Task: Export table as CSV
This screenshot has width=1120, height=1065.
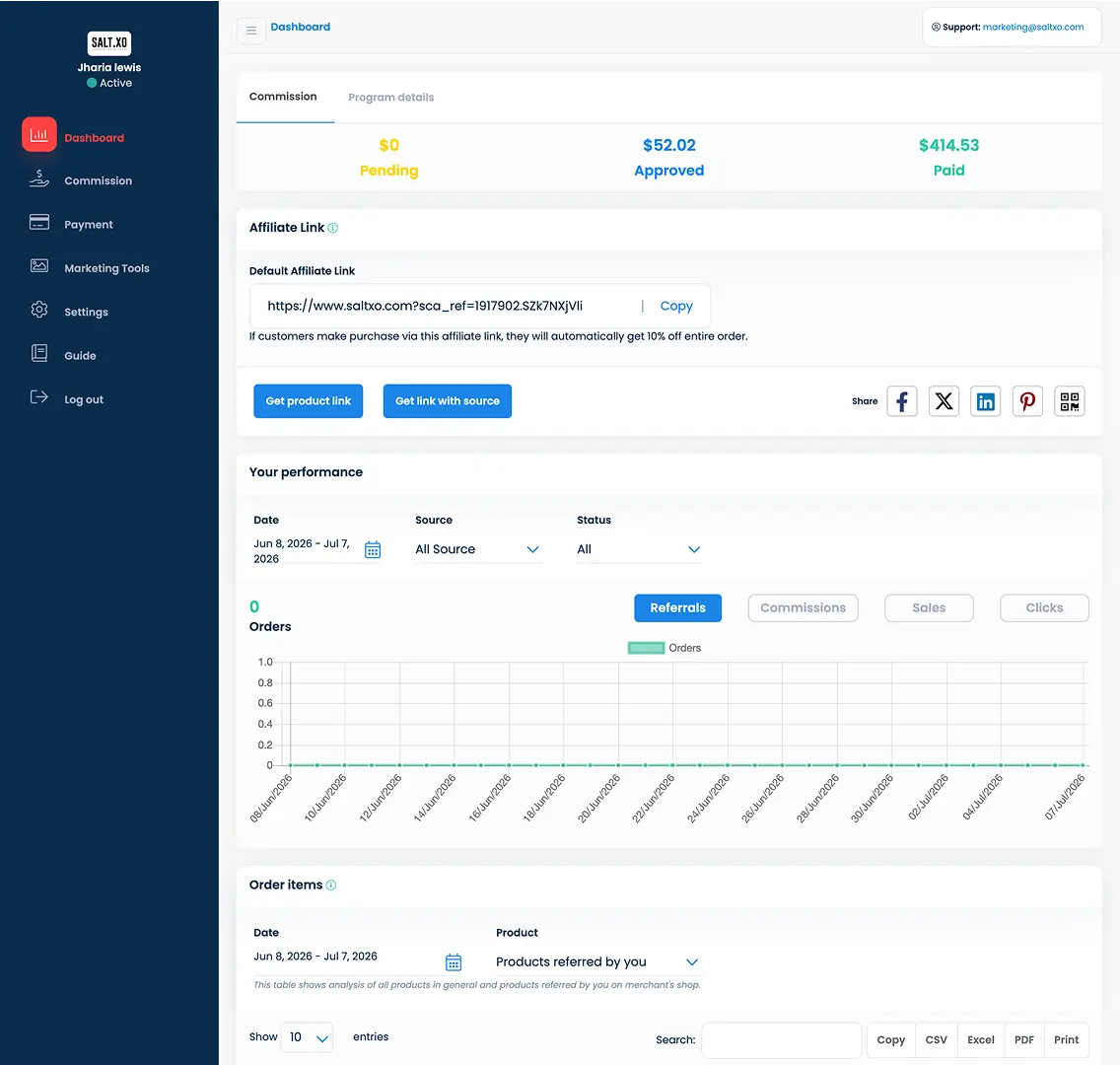Action: point(936,1040)
